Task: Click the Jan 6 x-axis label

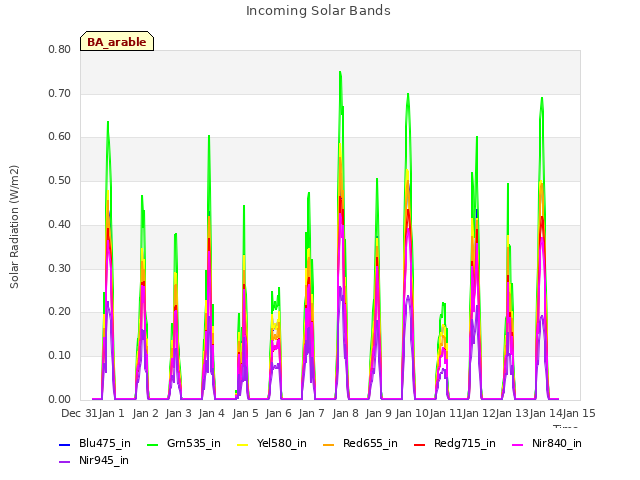Action: point(278,413)
